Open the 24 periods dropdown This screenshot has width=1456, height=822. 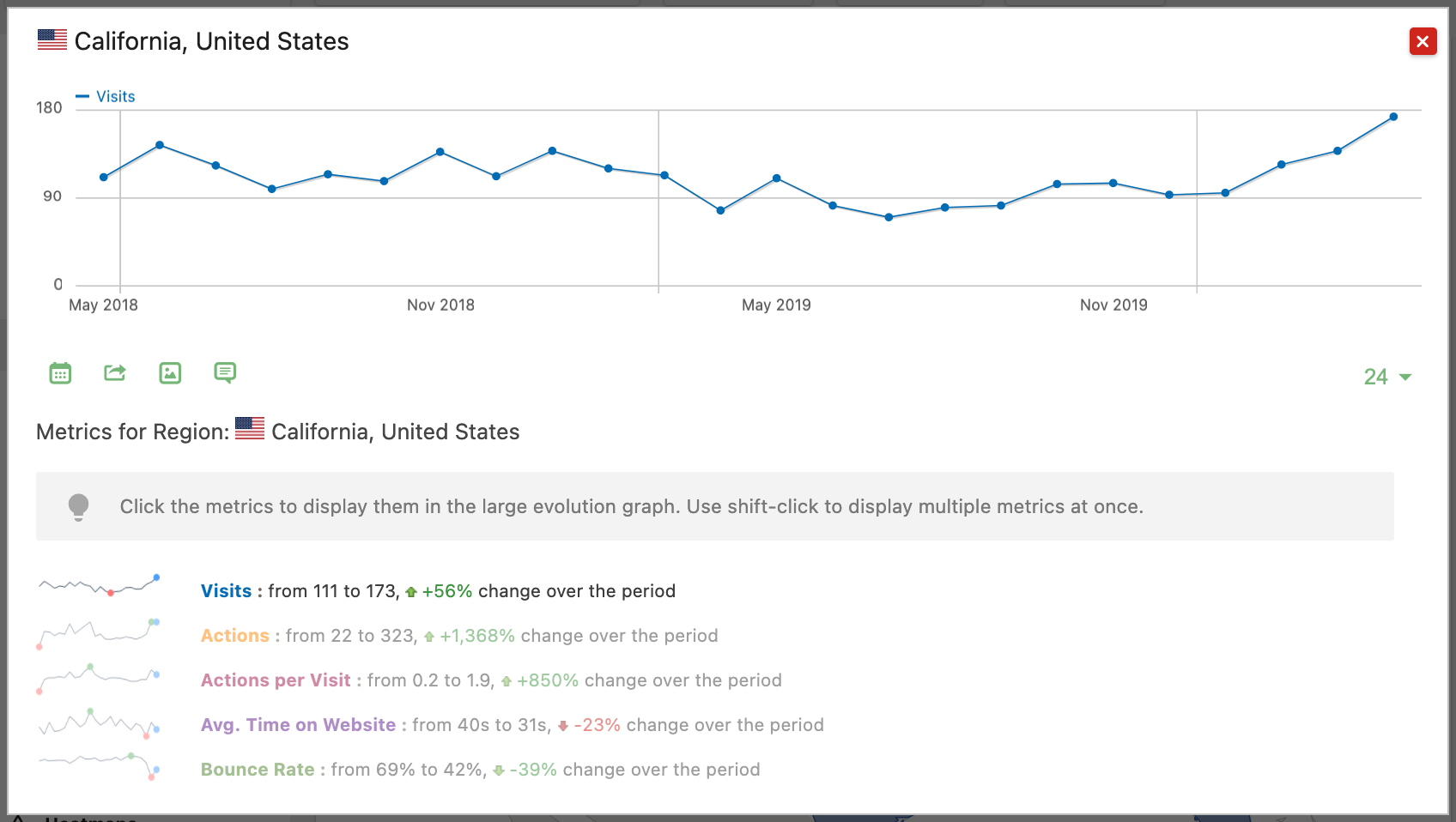coord(1386,377)
